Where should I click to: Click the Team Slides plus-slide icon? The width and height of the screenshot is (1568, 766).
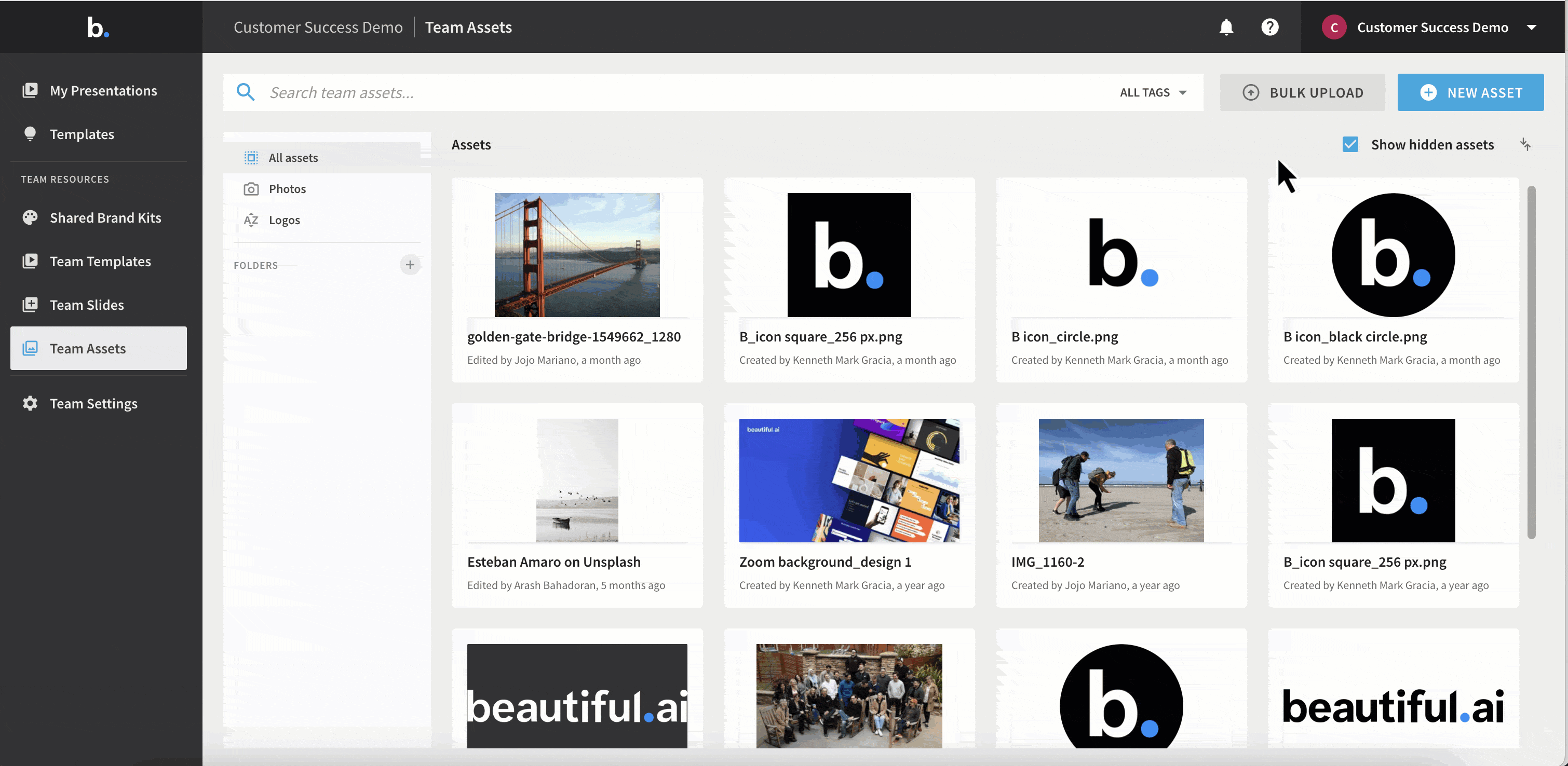pyautogui.click(x=30, y=305)
